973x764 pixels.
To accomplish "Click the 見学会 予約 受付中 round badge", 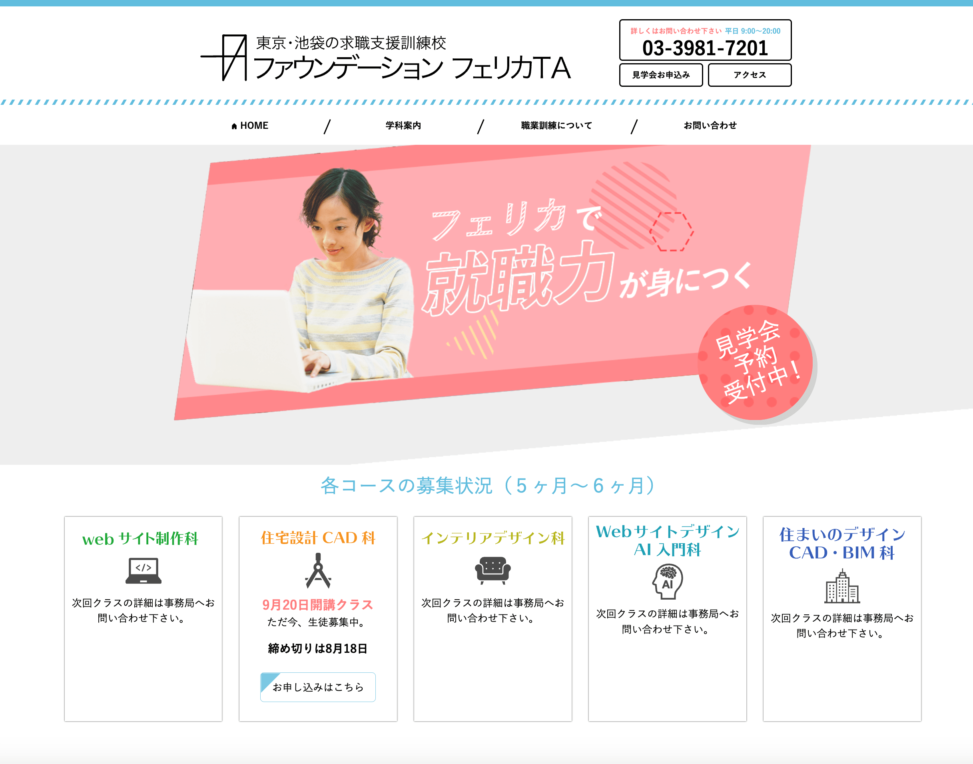I will pyautogui.click(x=755, y=362).
